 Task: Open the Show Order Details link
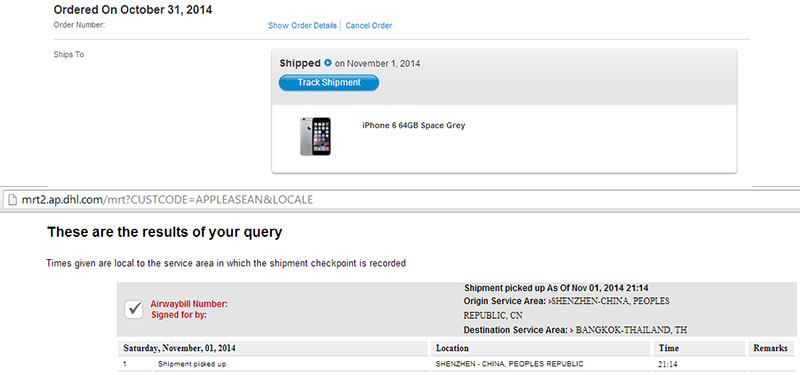[302, 26]
